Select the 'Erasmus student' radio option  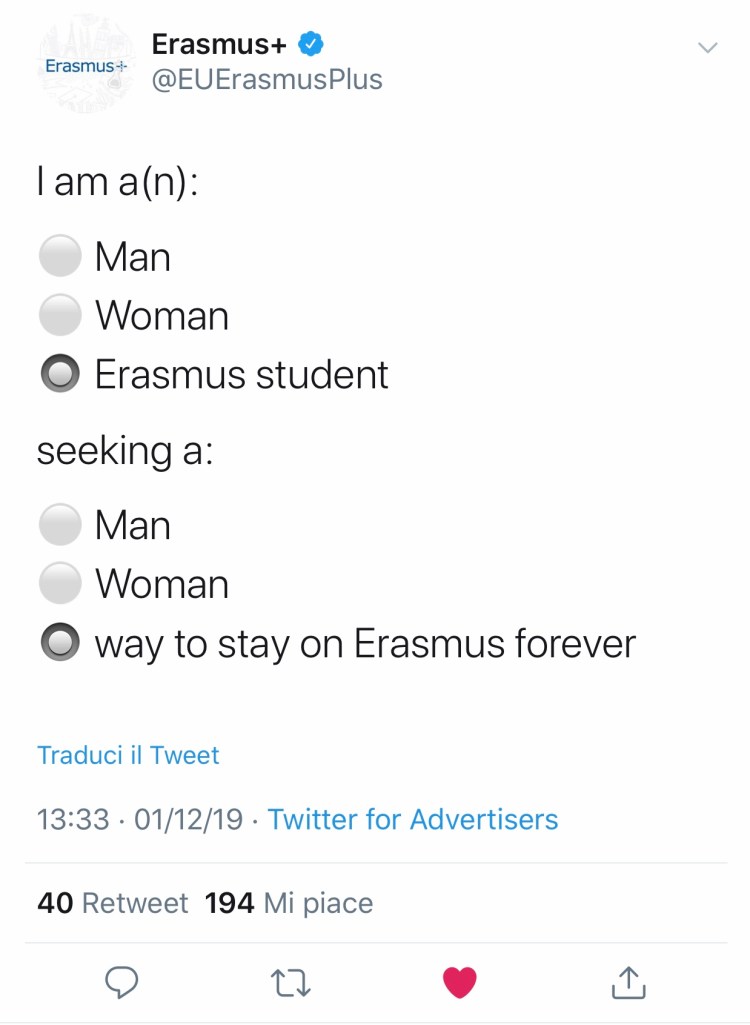(59, 374)
